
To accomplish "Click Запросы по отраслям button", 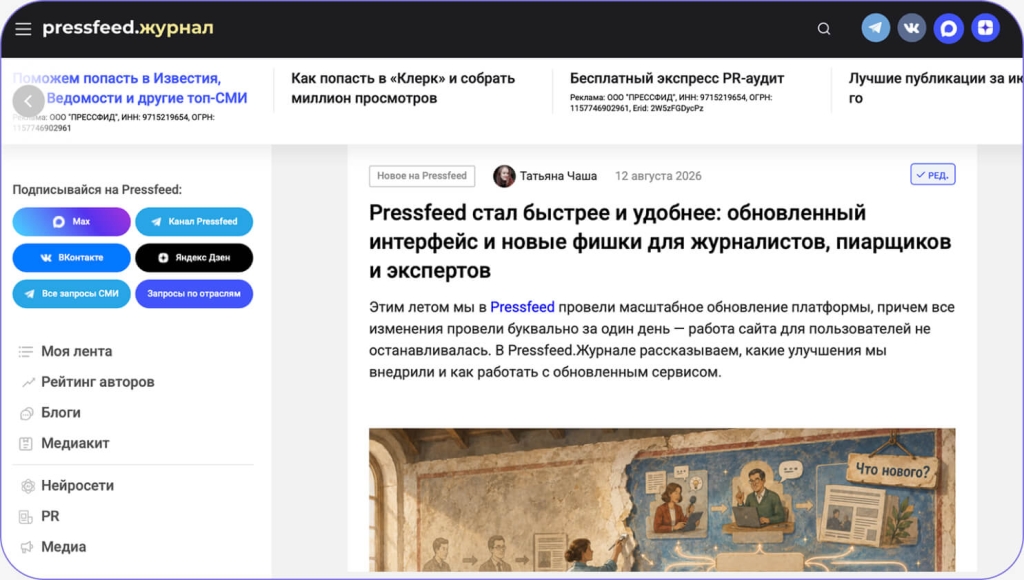I will [194, 293].
